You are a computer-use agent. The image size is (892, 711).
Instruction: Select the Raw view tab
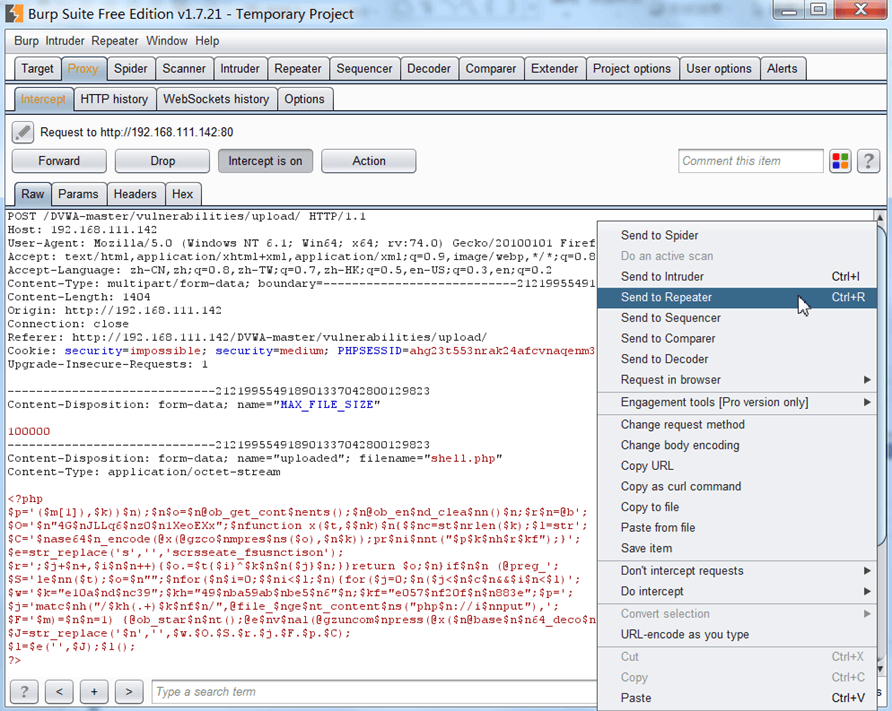point(32,195)
